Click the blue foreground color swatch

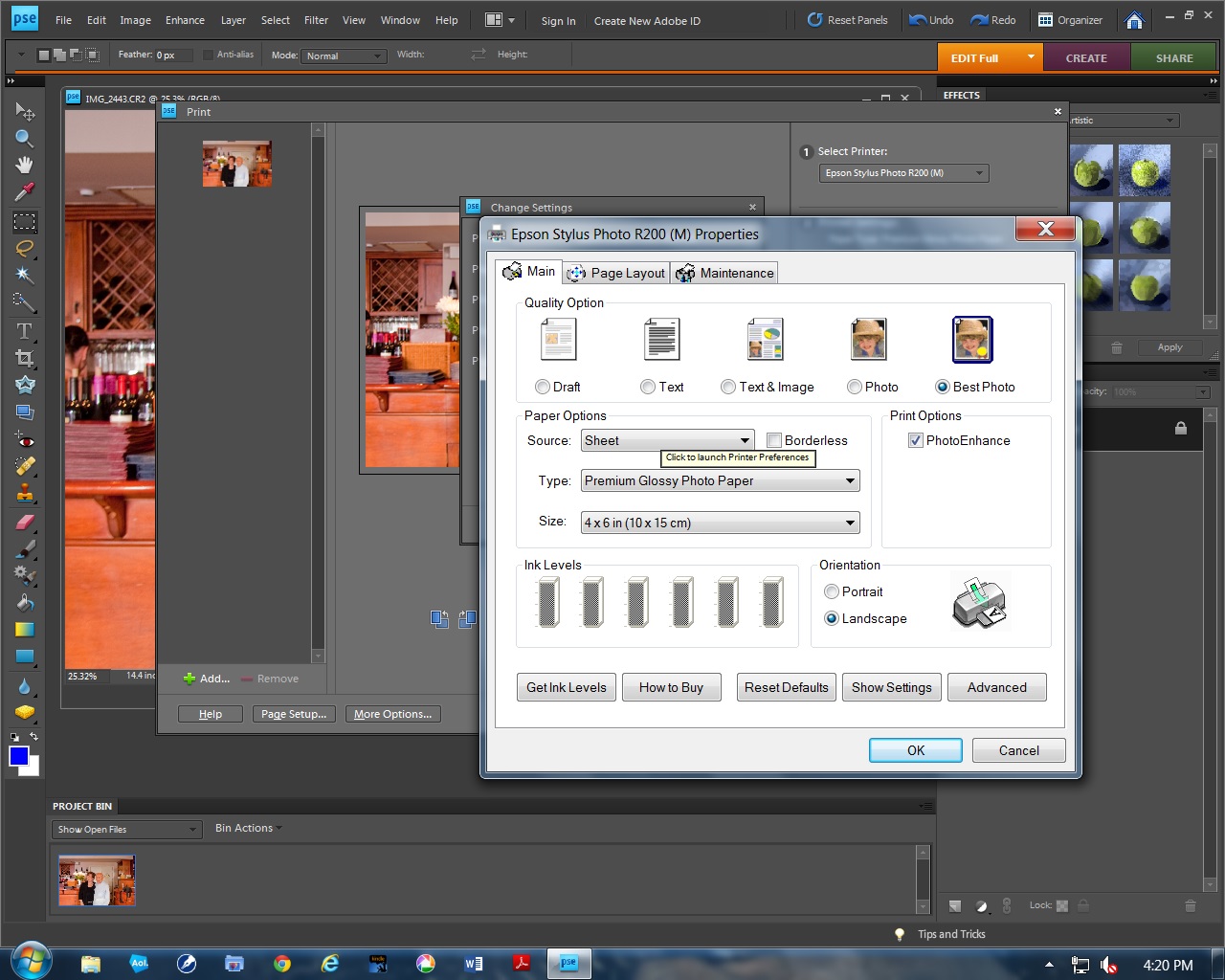coord(19,756)
